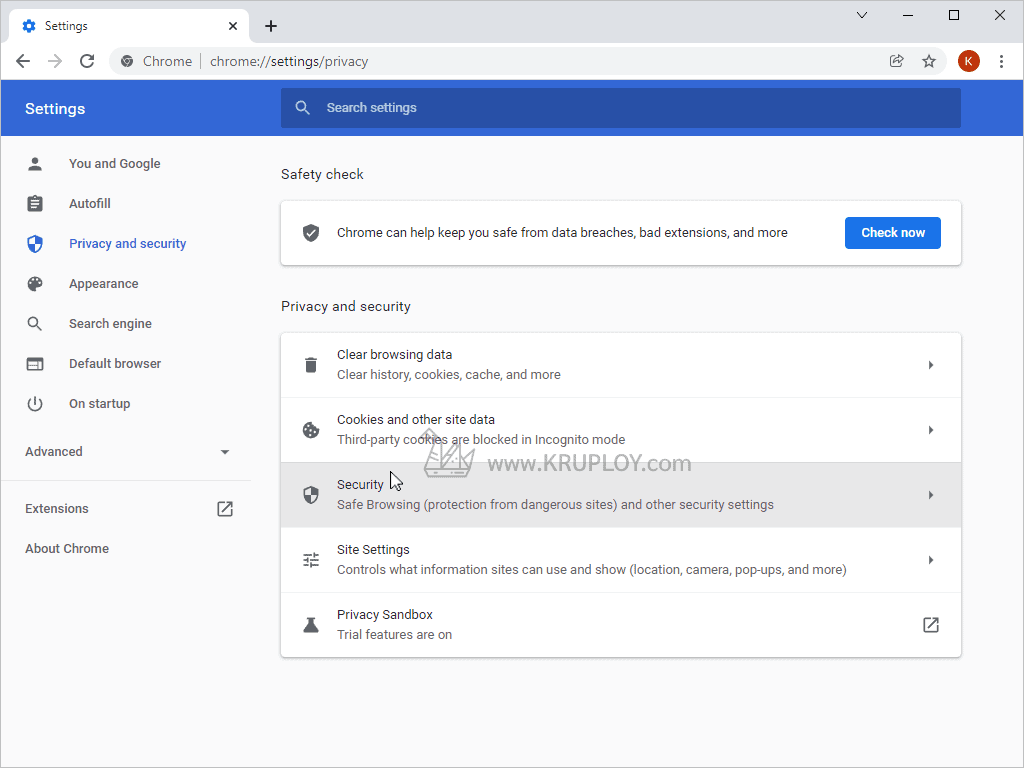Open About Chrome page
1024x768 pixels.
point(67,549)
